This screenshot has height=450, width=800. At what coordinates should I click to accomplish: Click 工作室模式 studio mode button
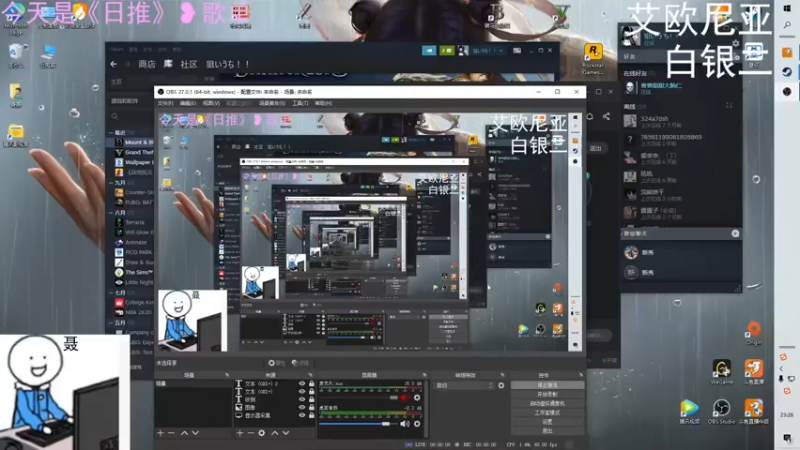pos(547,413)
